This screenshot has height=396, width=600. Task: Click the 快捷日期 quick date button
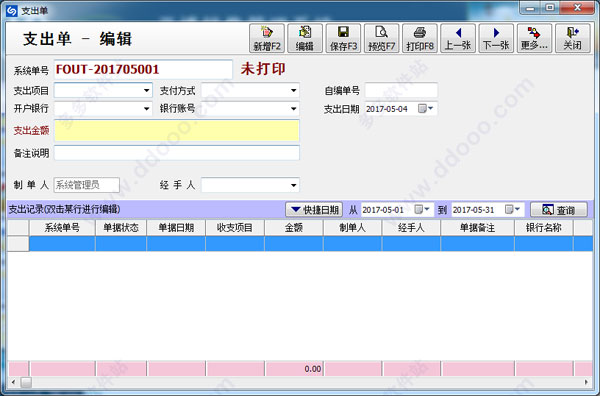(314, 210)
